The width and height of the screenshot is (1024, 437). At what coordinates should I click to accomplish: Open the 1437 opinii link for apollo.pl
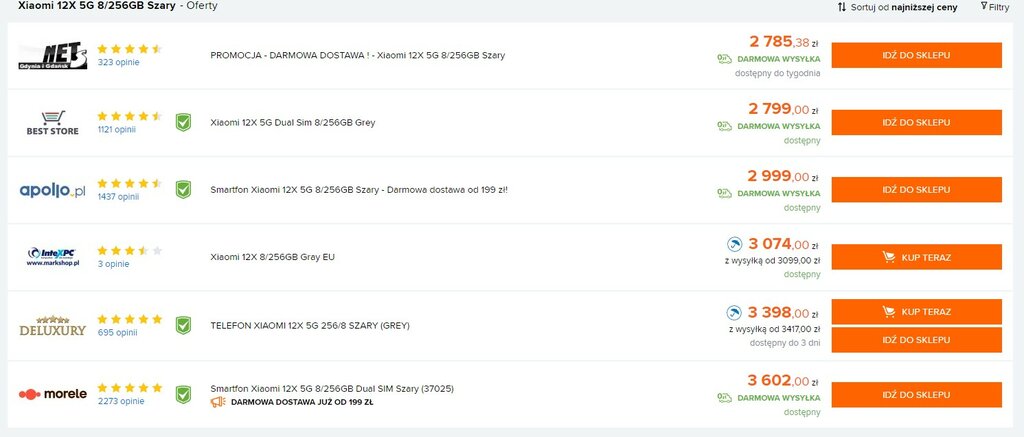pyautogui.click(x=118, y=197)
